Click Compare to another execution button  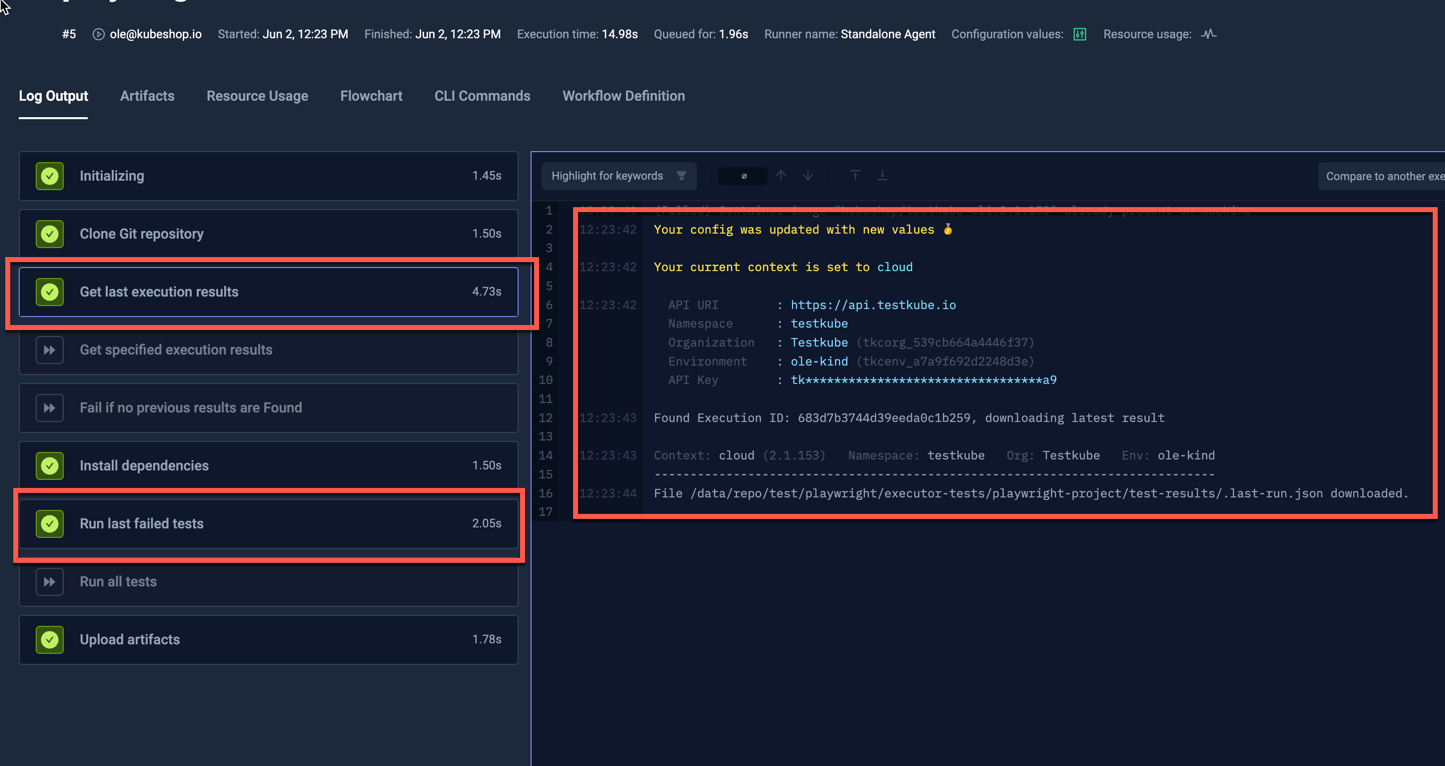tap(1383, 176)
